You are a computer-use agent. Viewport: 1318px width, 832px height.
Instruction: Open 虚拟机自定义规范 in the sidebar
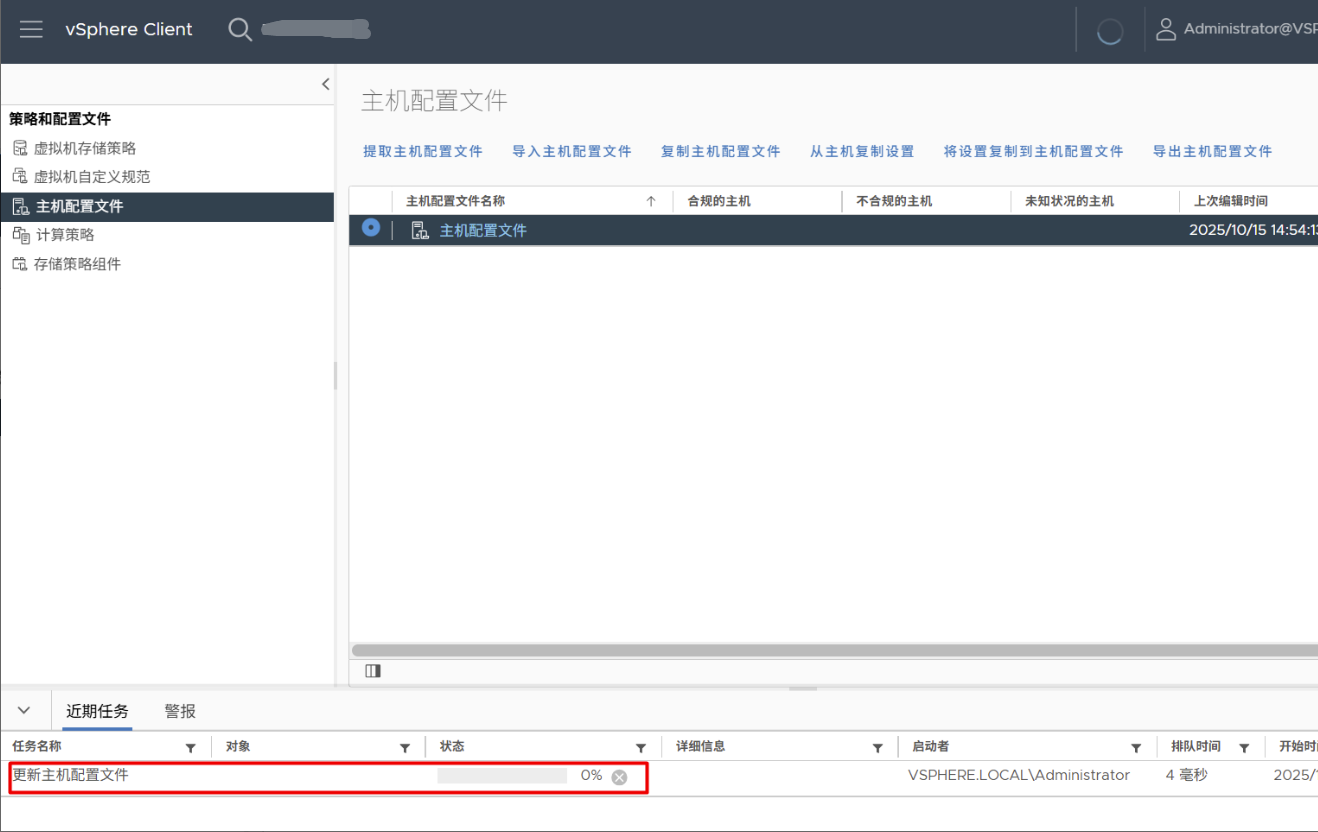click(92, 177)
